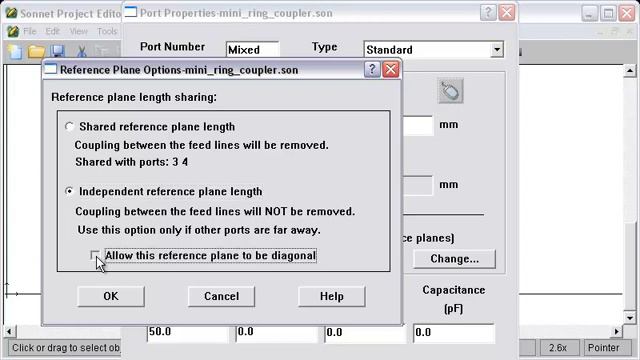Enable Allow this reference plane to be diagonal
640x360 pixels.
pos(95,255)
